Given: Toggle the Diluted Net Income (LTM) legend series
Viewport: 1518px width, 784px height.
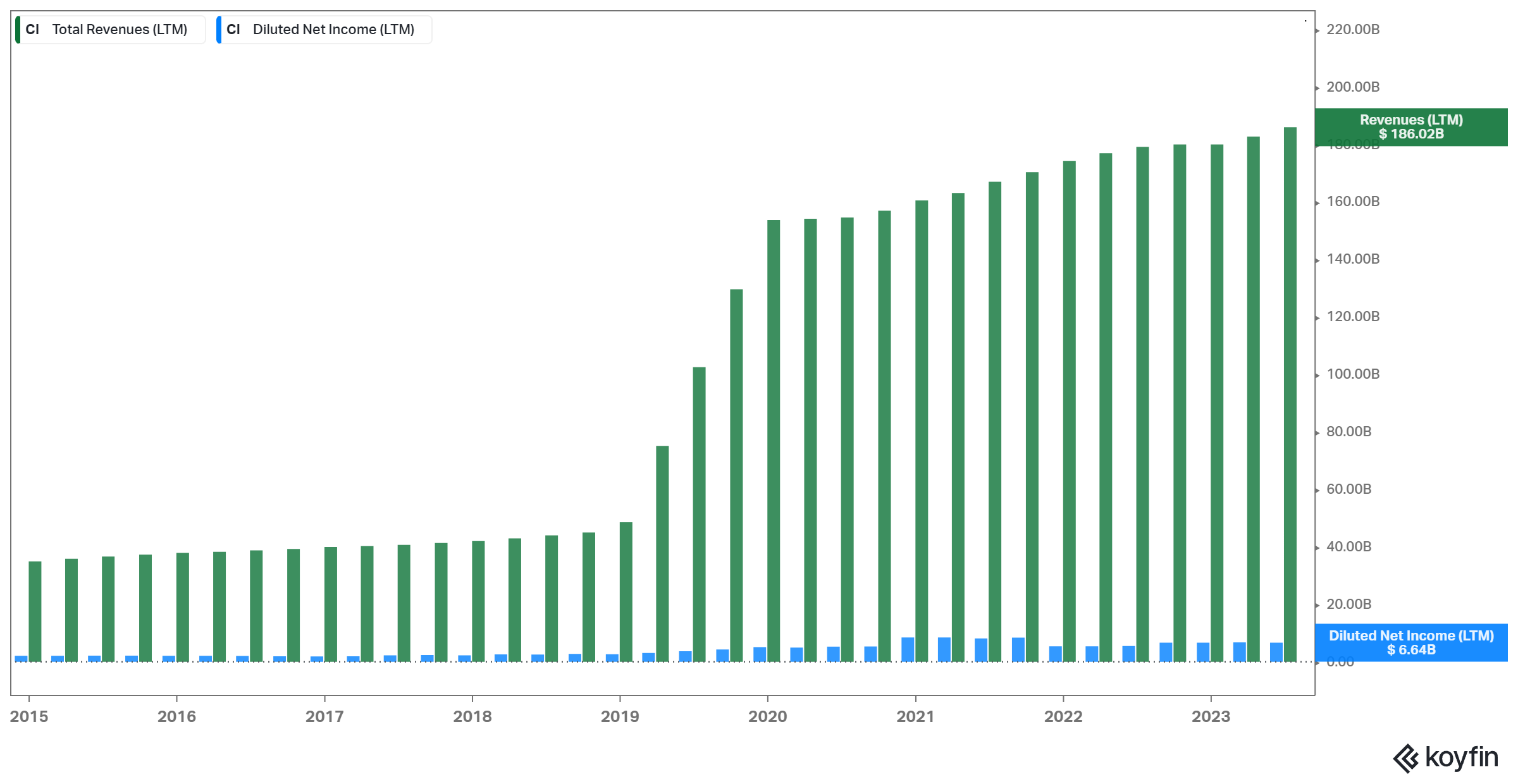Looking at the screenshot, I should tap(333, 30).
